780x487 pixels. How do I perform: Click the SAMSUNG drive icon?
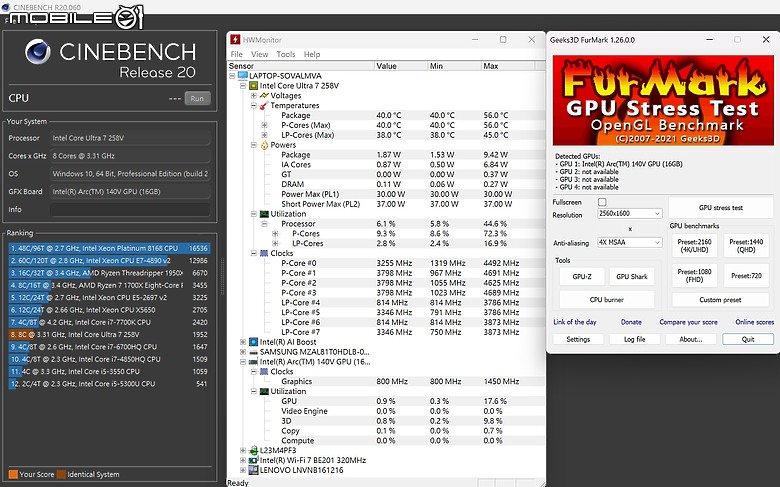[x=253, y=352]
